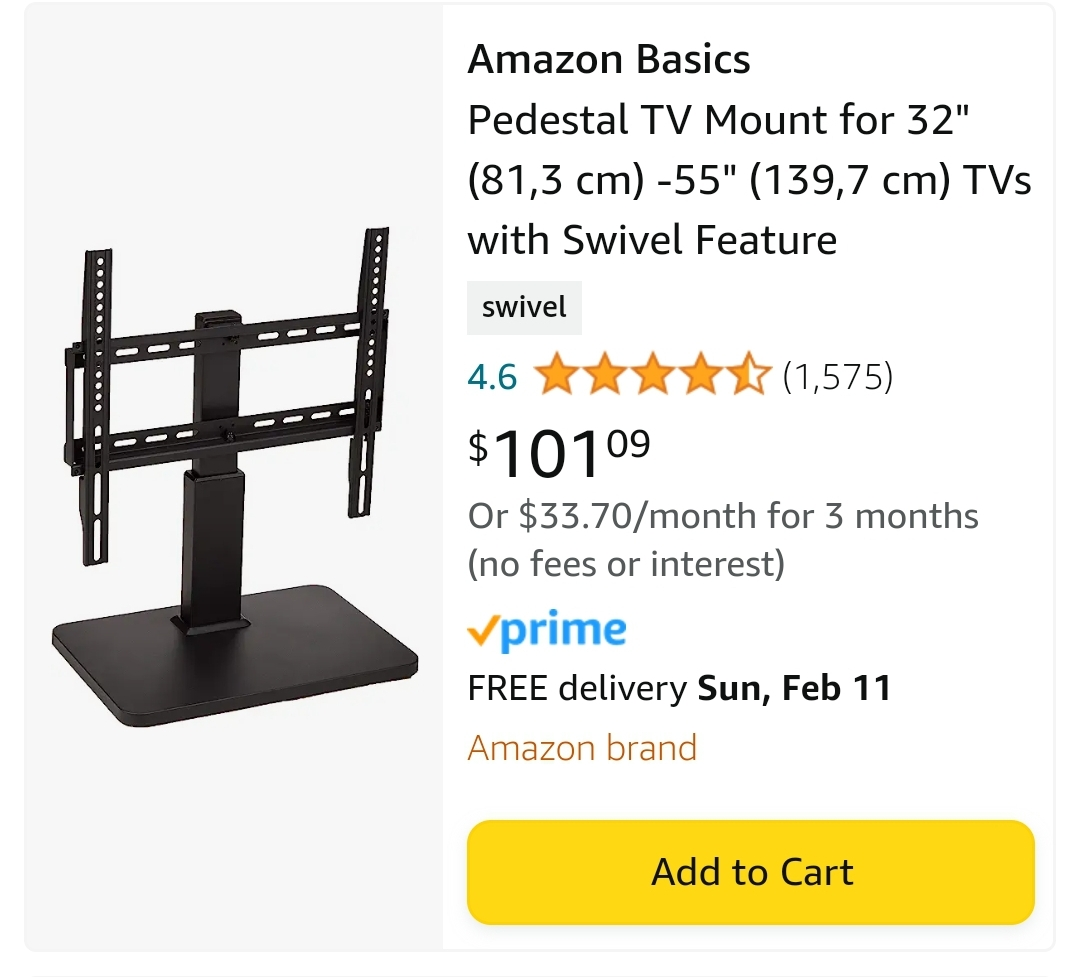Click the Amazon brand label
Viewport: 1080px width, 977px height.
point(582,748)
